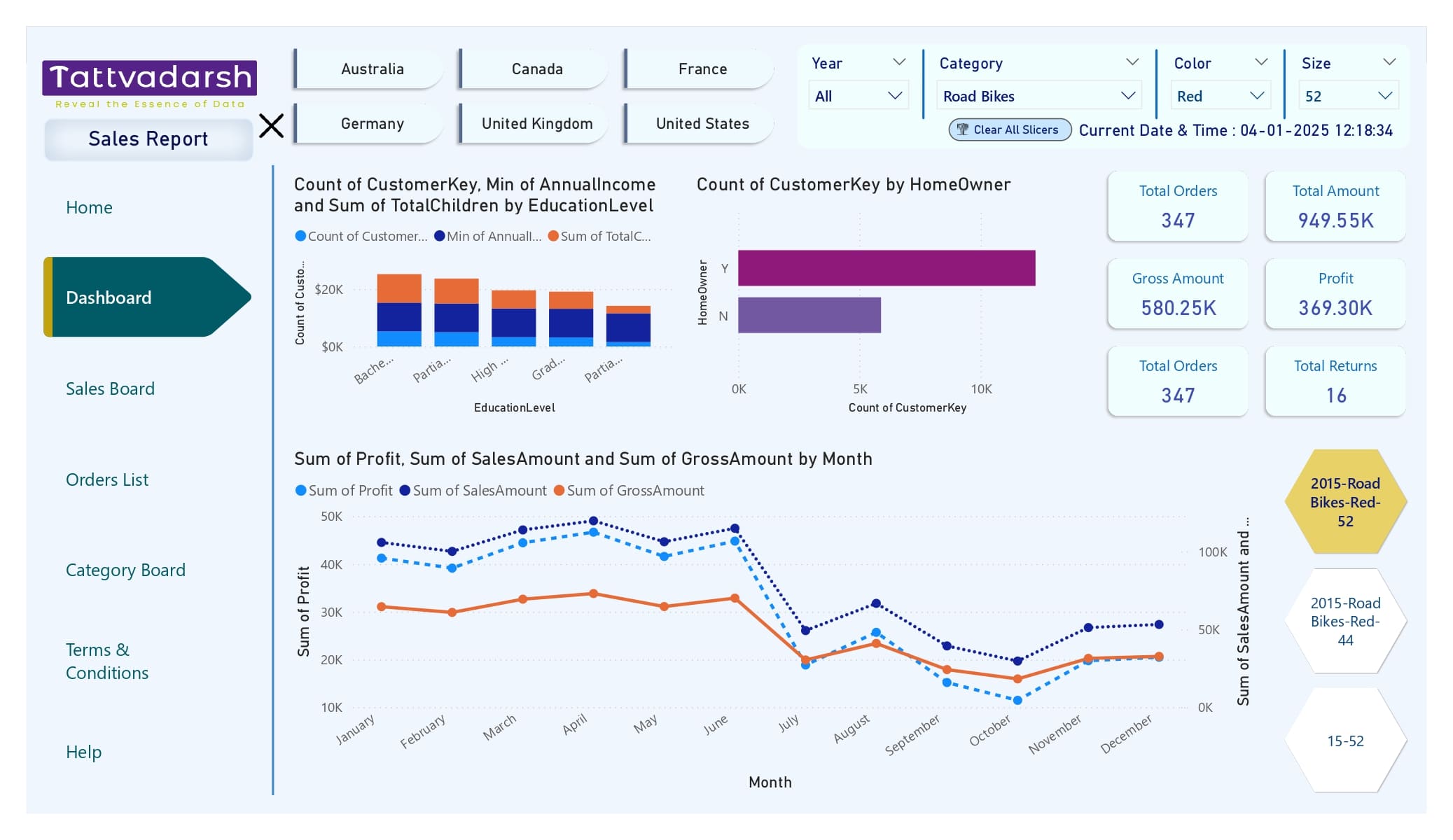This screenshot has height=840, width=1453.
Task: Open Terms & Conditions page
Action: click(107, 661)
